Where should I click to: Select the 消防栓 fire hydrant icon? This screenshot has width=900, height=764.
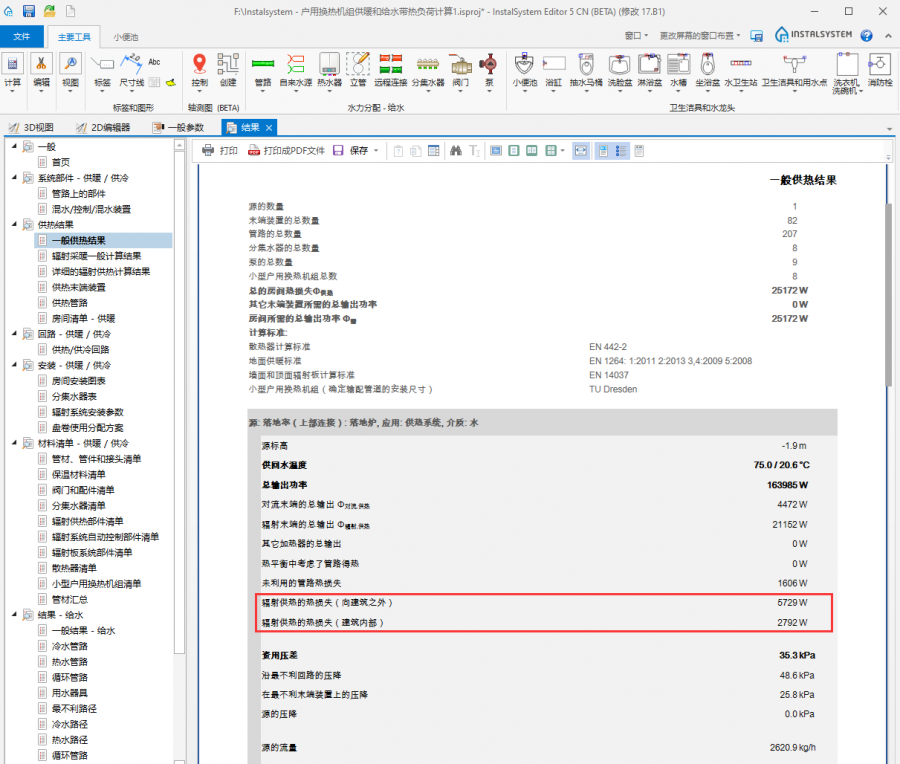coord(880,70)
